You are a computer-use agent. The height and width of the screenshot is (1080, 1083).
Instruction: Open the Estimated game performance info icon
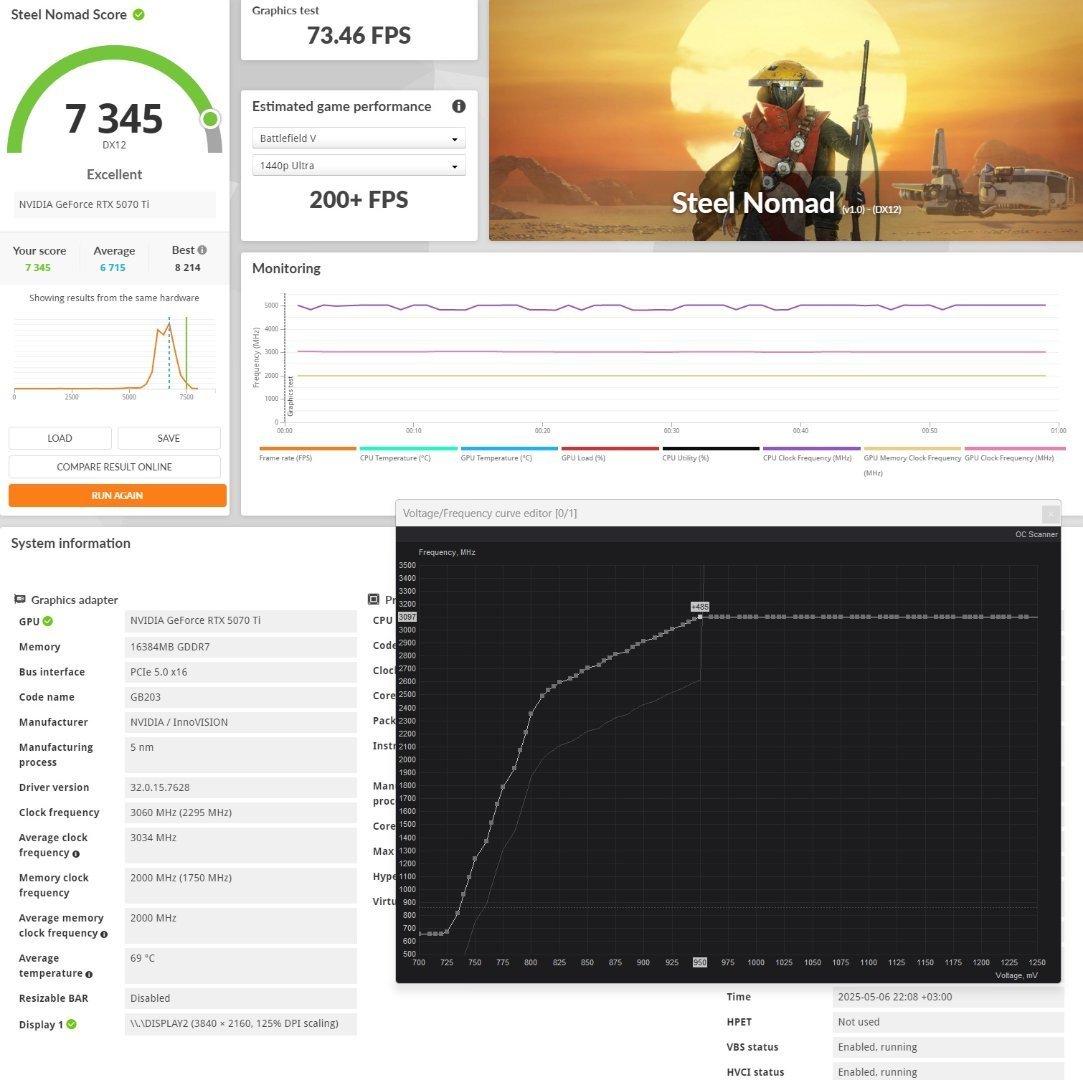[459, 106]
